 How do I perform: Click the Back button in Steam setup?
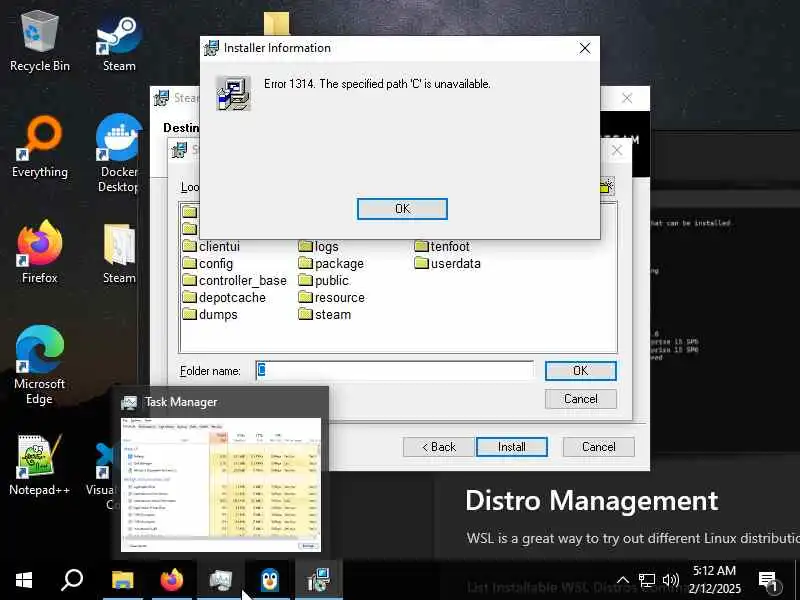point(439,447)
